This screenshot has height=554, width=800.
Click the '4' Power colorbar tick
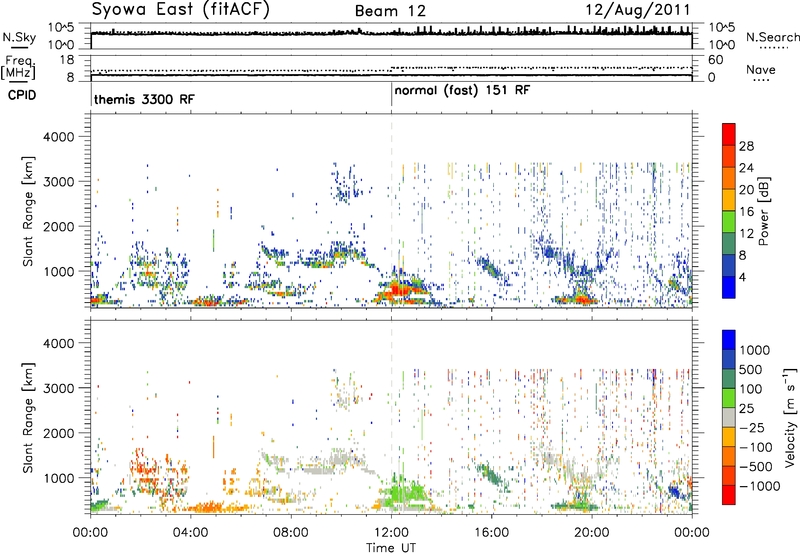[x=742, y=278]
